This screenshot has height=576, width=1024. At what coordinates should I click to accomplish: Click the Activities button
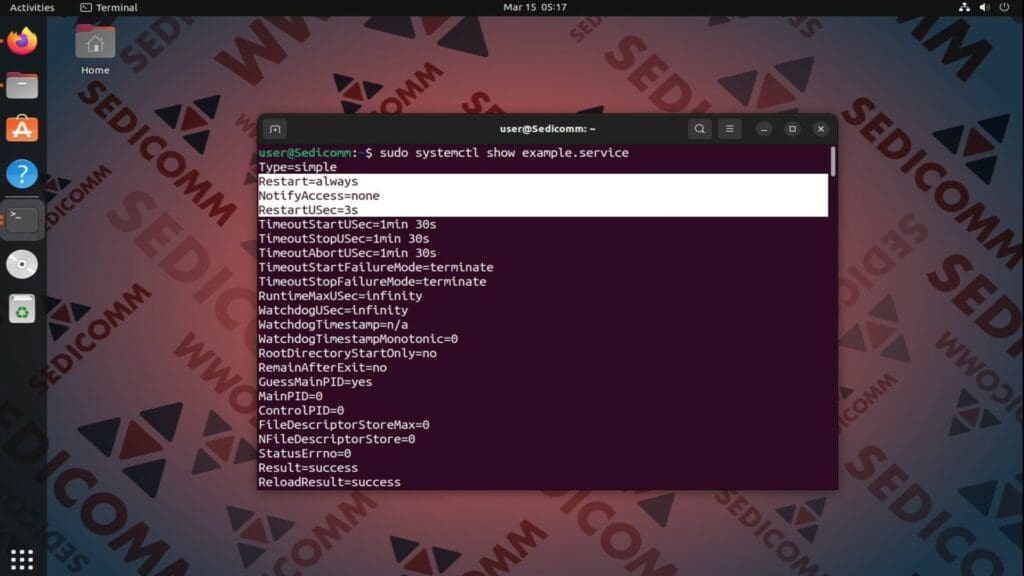pyautogui.click(x=32, y=7)
